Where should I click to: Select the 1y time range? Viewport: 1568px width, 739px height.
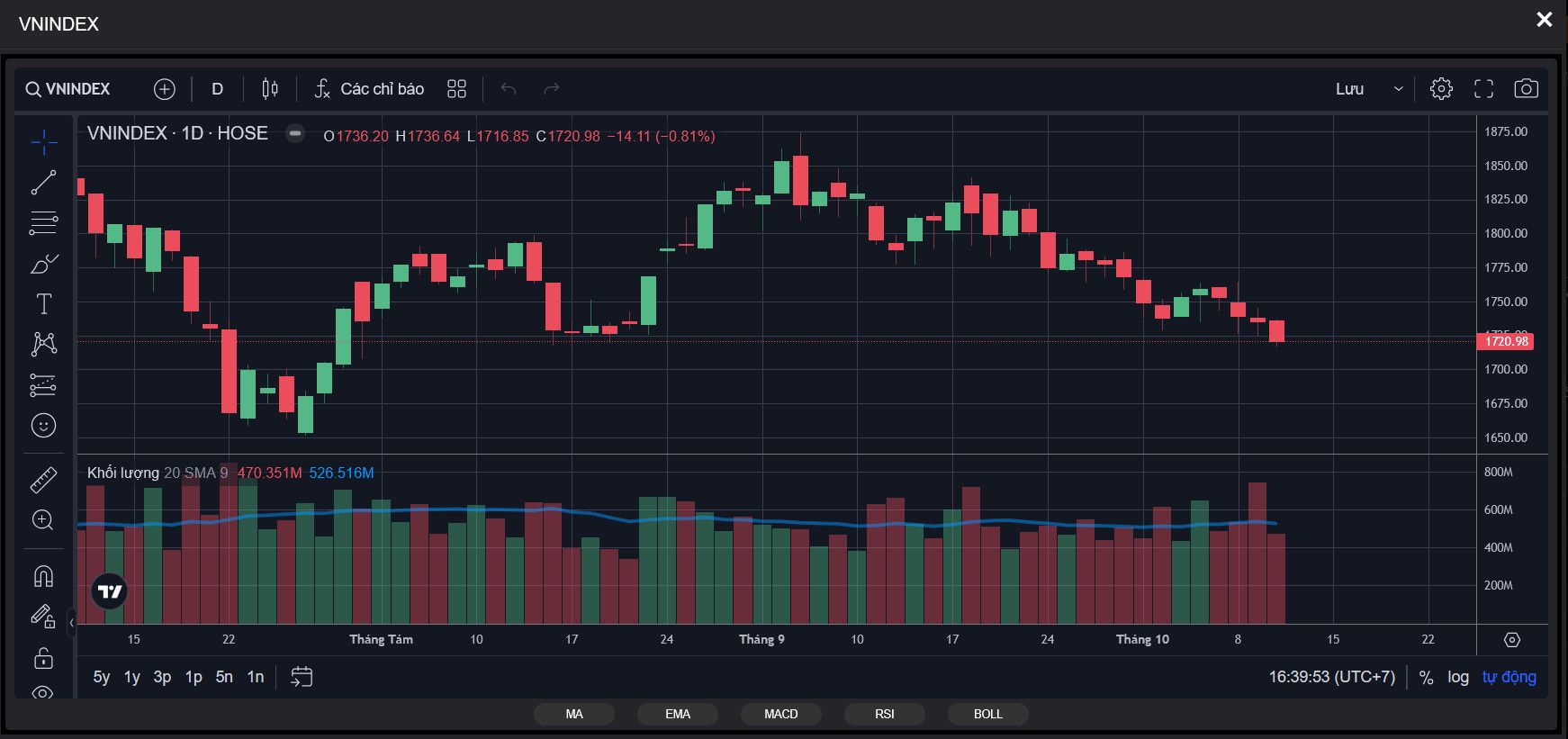tap(132, 677)
